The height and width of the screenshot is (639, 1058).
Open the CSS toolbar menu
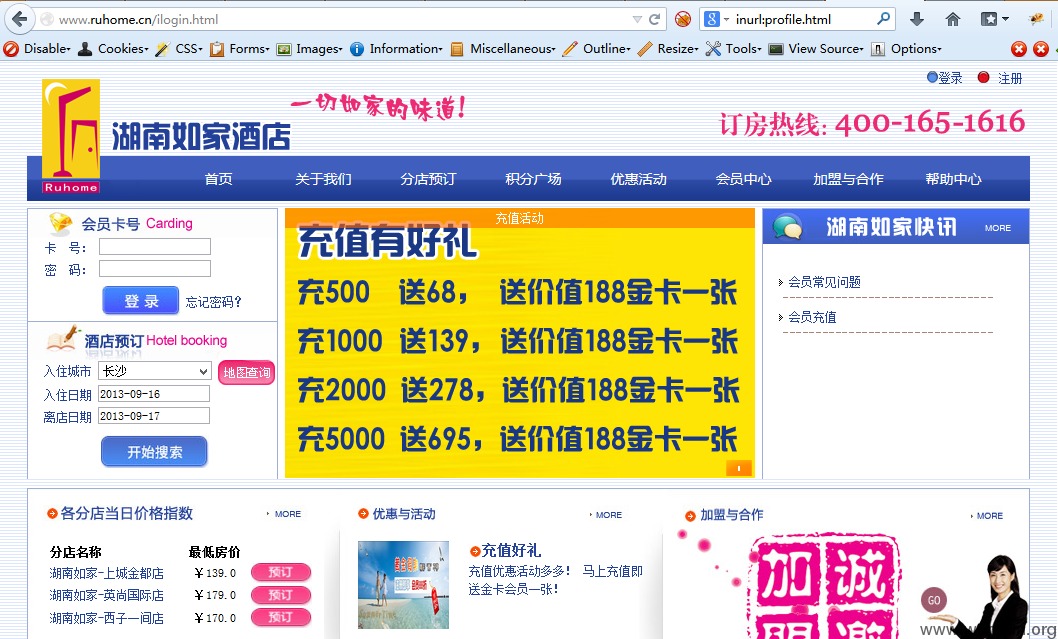(178, 49)
